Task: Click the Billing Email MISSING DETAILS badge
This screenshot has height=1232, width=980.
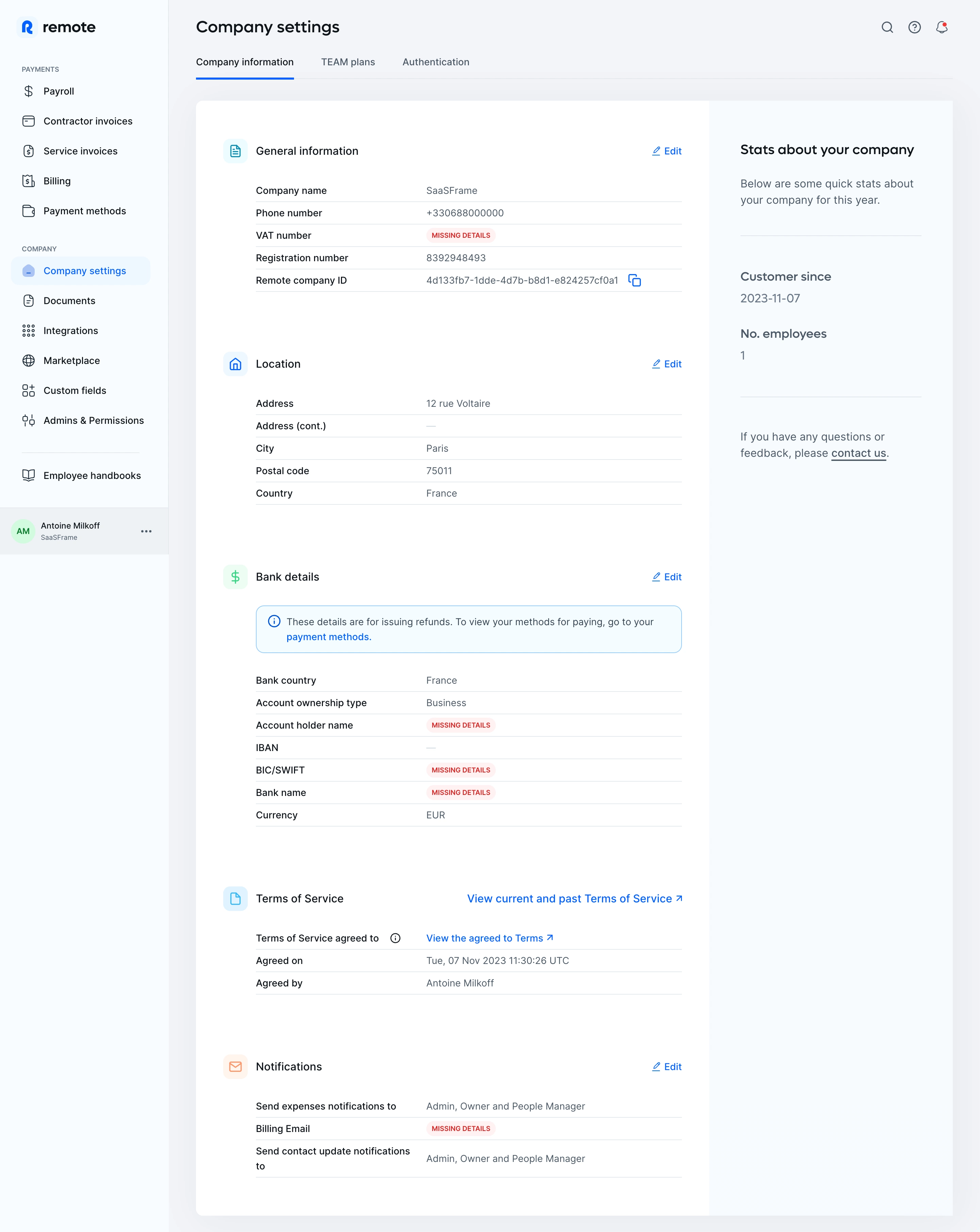Action: [461, 1129]
